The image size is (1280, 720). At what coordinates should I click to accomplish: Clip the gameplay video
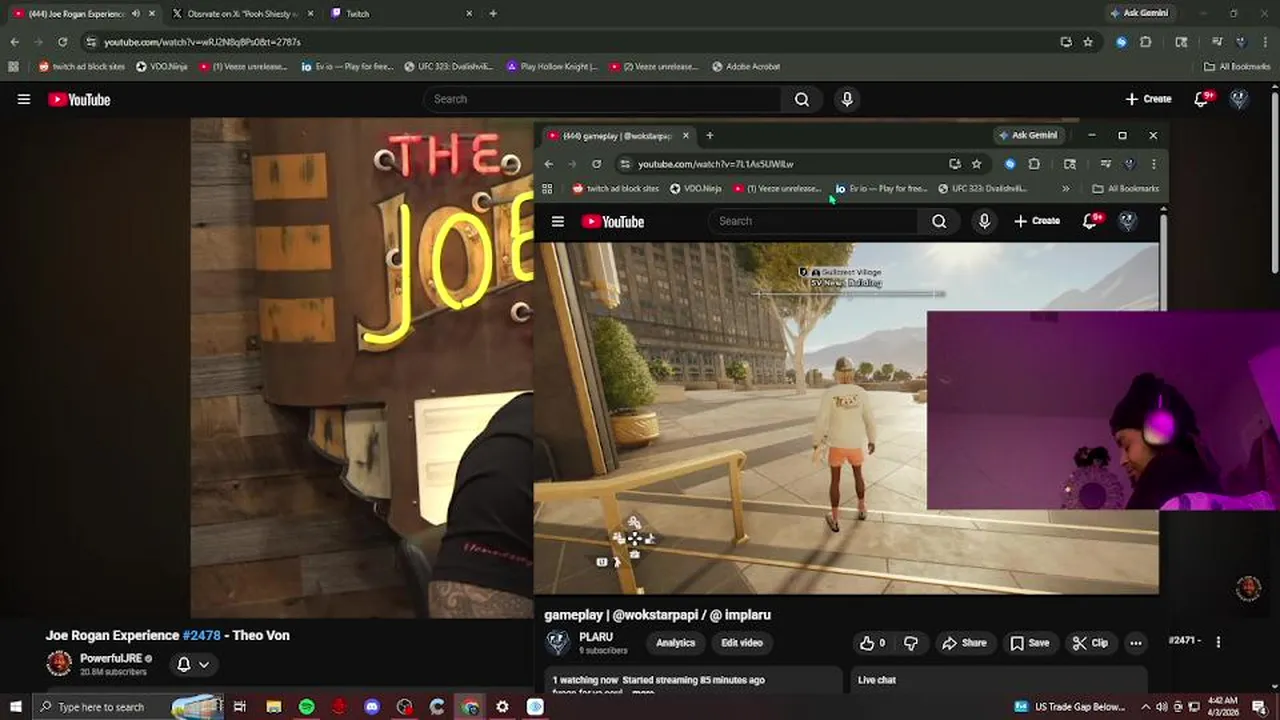click(x=1090, y=643)
